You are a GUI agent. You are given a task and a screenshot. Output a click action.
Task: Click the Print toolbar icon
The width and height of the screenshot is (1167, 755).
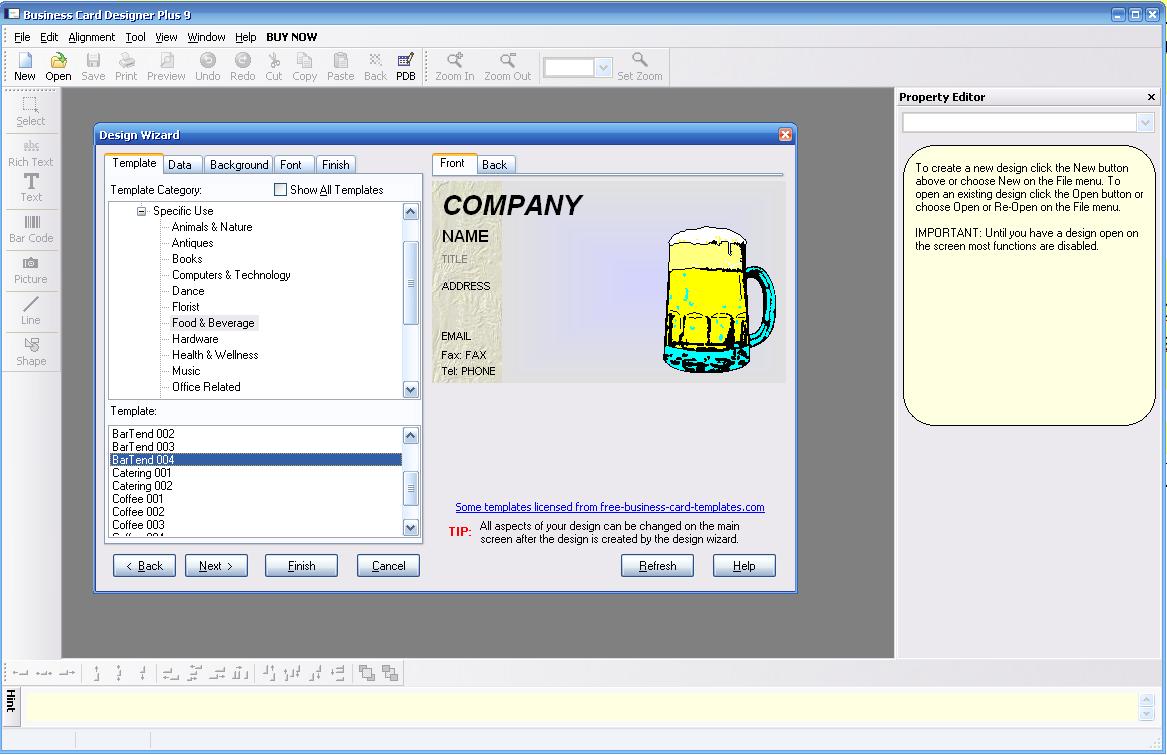coord(126,66)
